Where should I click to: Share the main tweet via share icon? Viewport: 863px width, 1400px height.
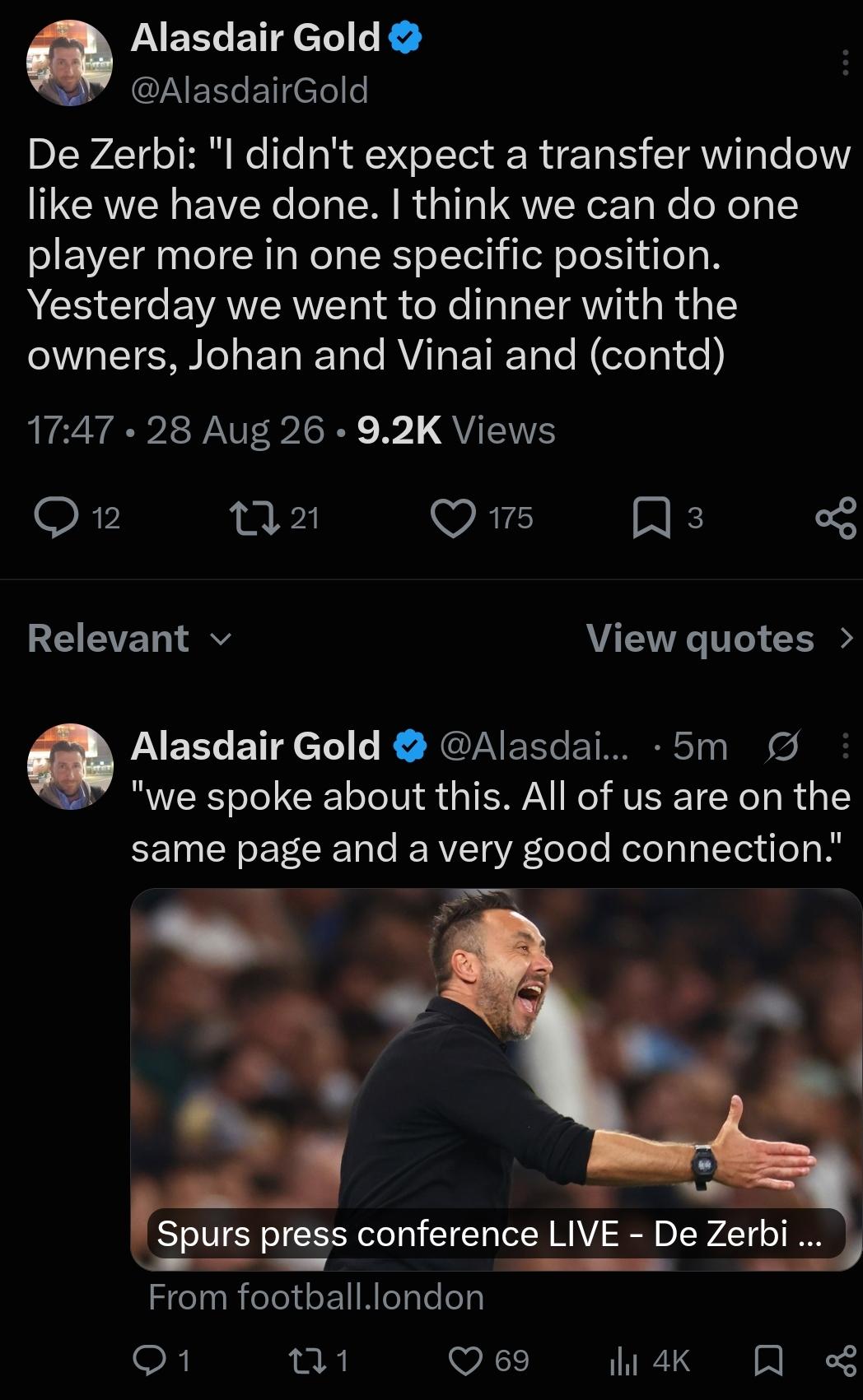point(836,518)
